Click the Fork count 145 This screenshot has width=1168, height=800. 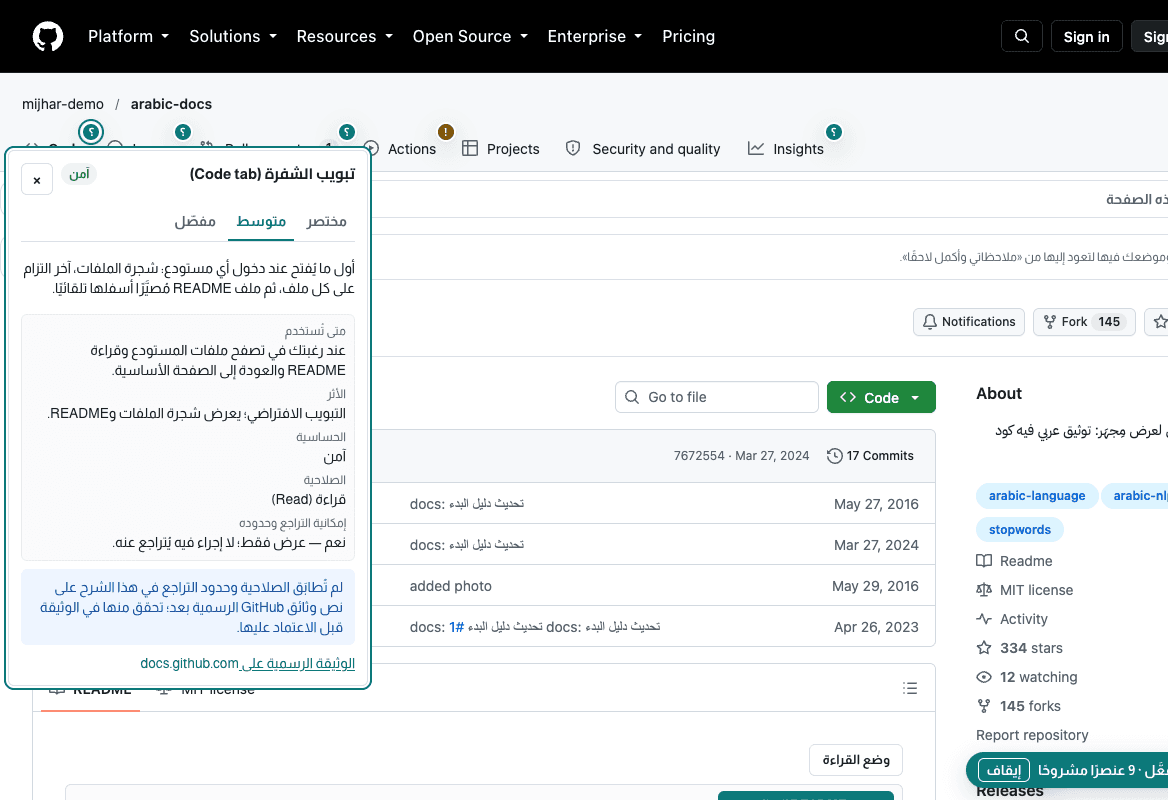(x=1109, y=322)
